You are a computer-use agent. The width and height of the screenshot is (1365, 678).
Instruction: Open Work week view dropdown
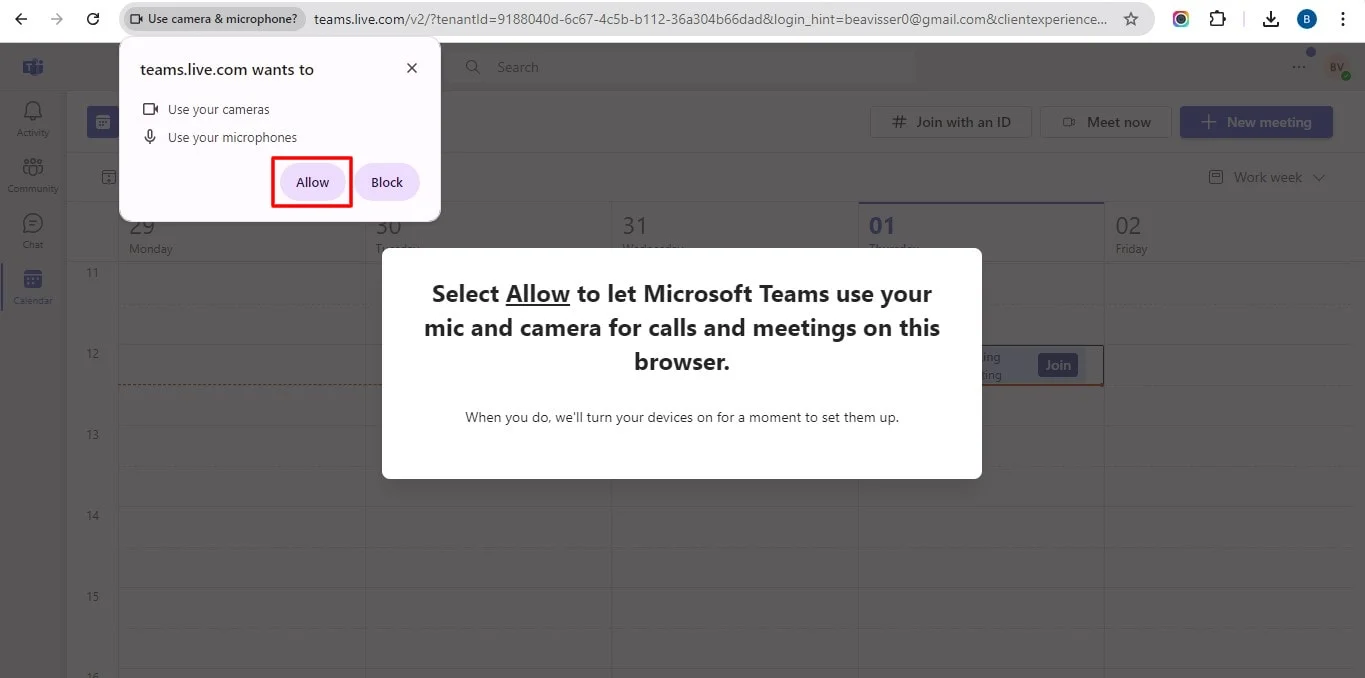1267,177
